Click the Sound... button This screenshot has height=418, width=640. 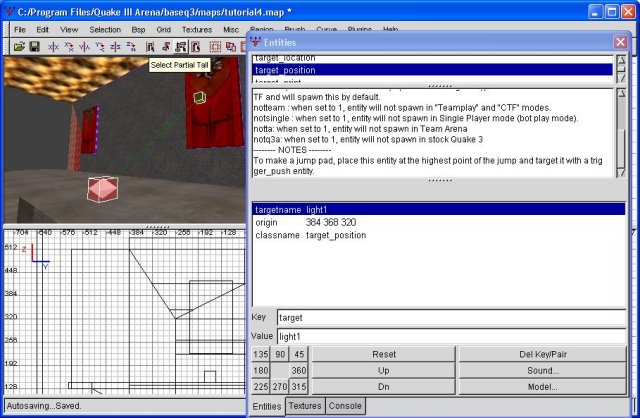pos(543,371)
